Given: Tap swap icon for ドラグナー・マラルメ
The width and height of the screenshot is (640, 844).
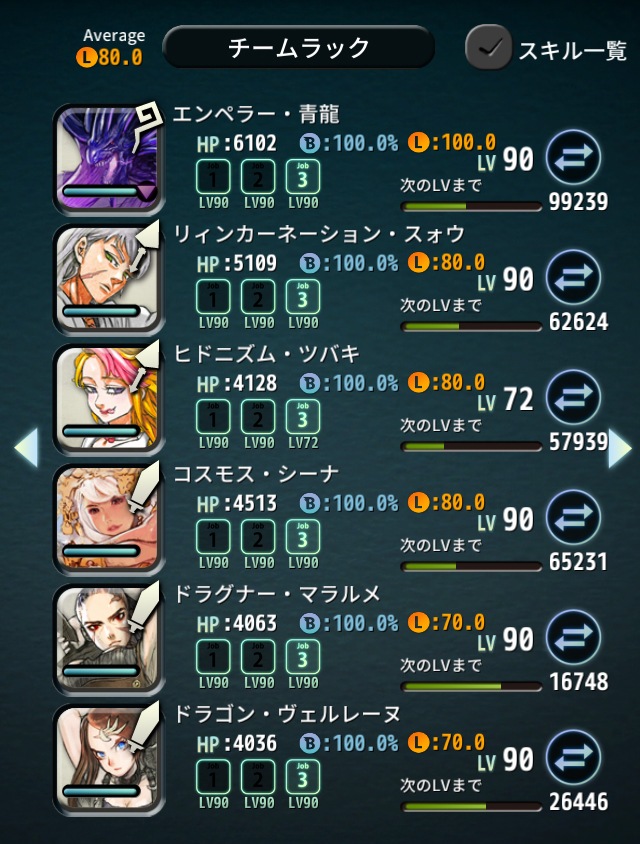Looking at the screenshot, I should tap(574, 637).
